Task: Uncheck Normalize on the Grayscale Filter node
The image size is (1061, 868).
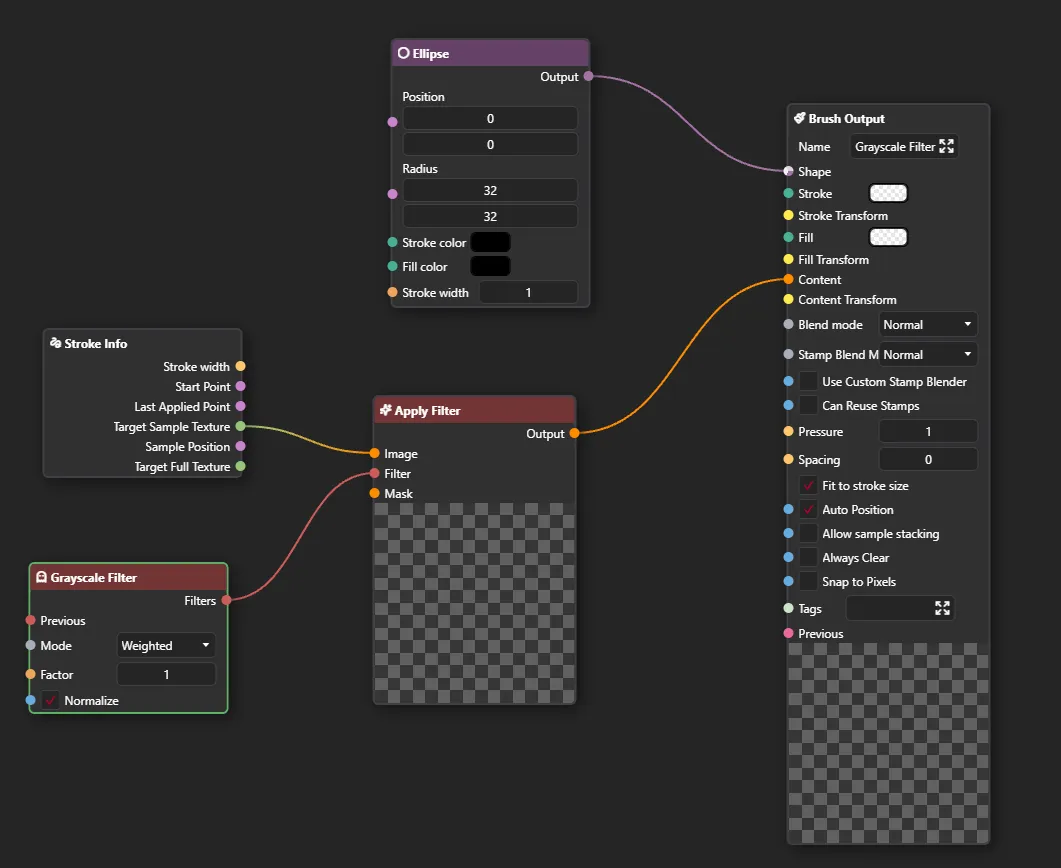Action: pos(51,700)
